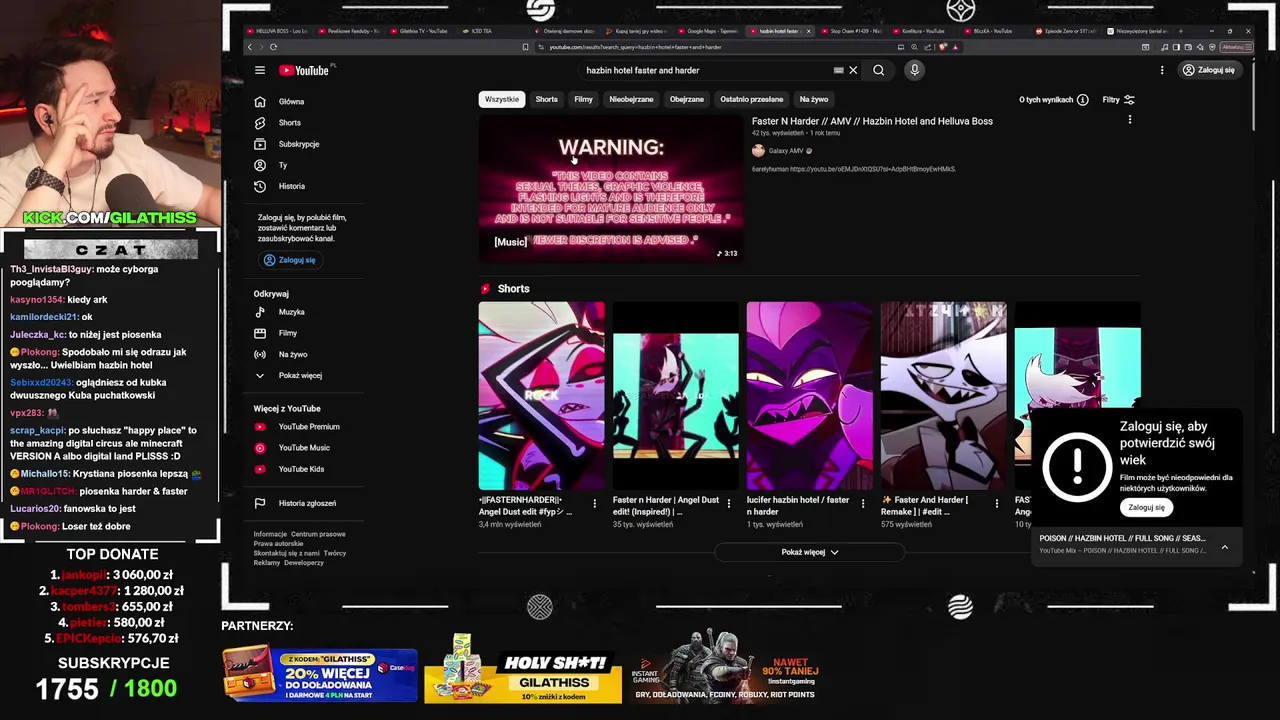Switch to the Konfitura YouTube browser tab
This screenshot has height=720, width=1280.
(923, 31)
